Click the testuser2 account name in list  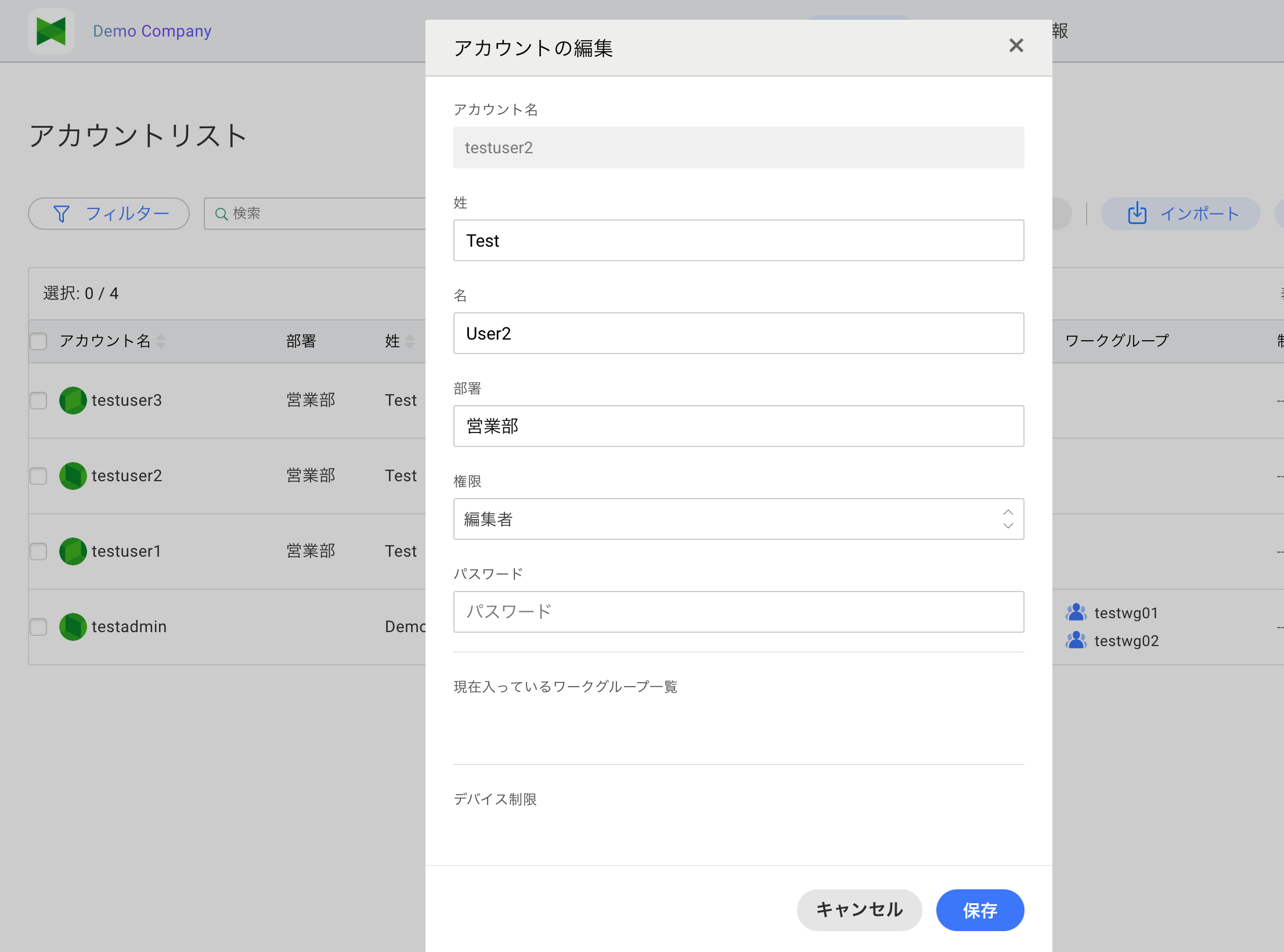(127, 476)
